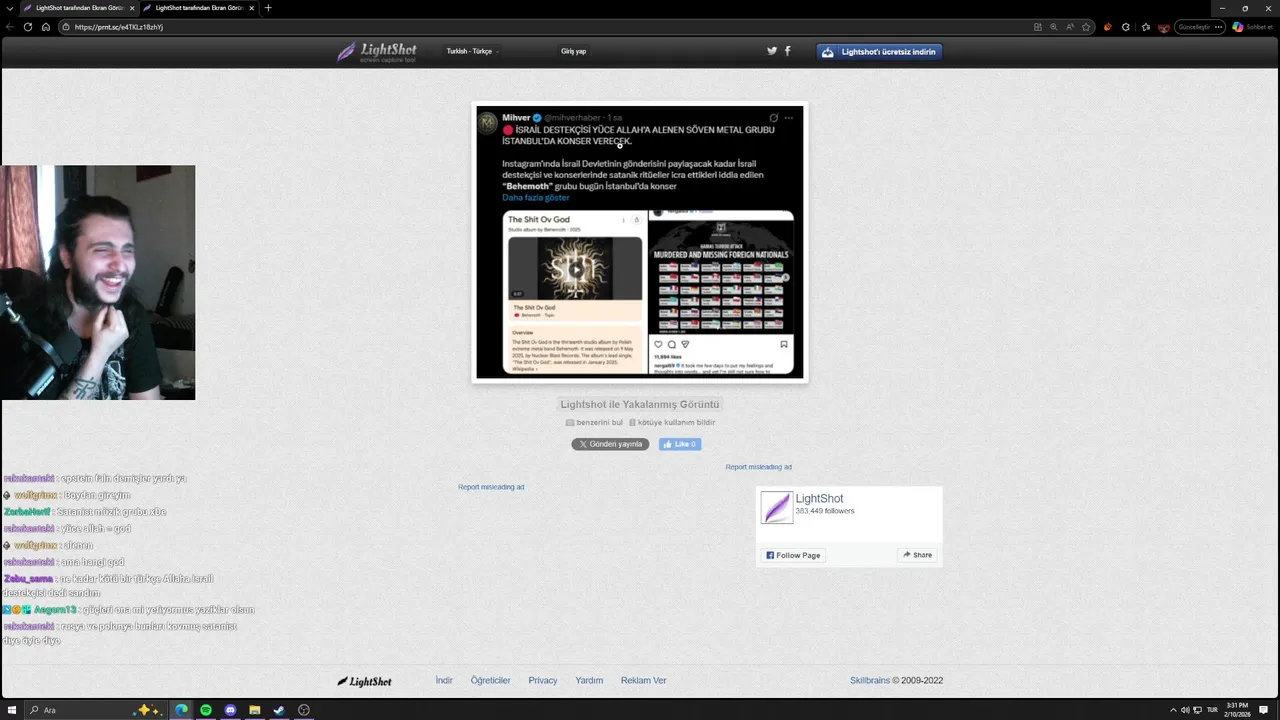Open the uploaded screenshot image

tap(640, 242)
